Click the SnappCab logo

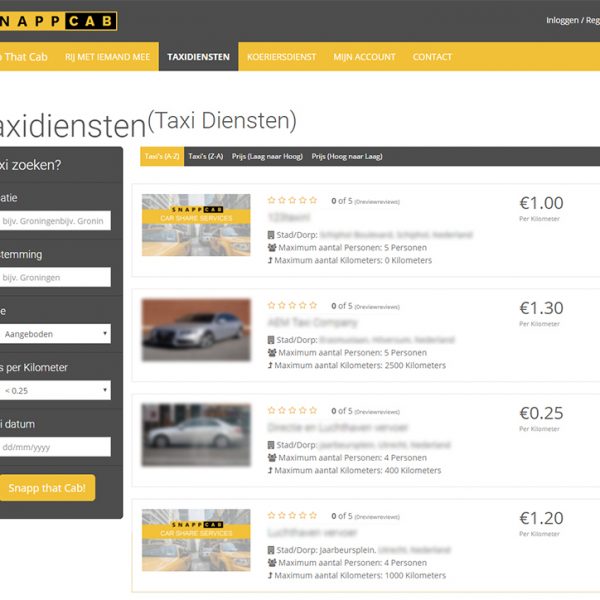pos(58,21)
